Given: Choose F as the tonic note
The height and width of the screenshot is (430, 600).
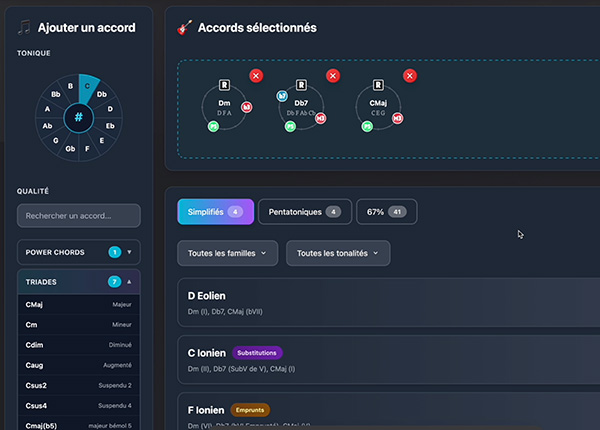Looking at the screenshot, I should (87, 151).
